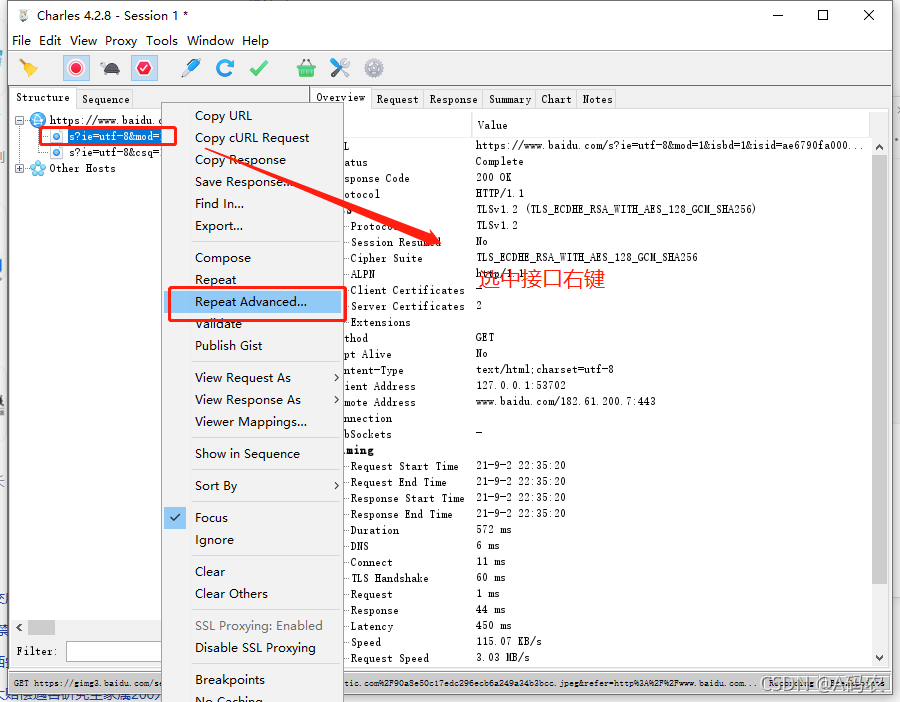Select the s?ie=utf-8&csq= request row
The width and height of the screenshot is (900, 702).
pos(114,152)
